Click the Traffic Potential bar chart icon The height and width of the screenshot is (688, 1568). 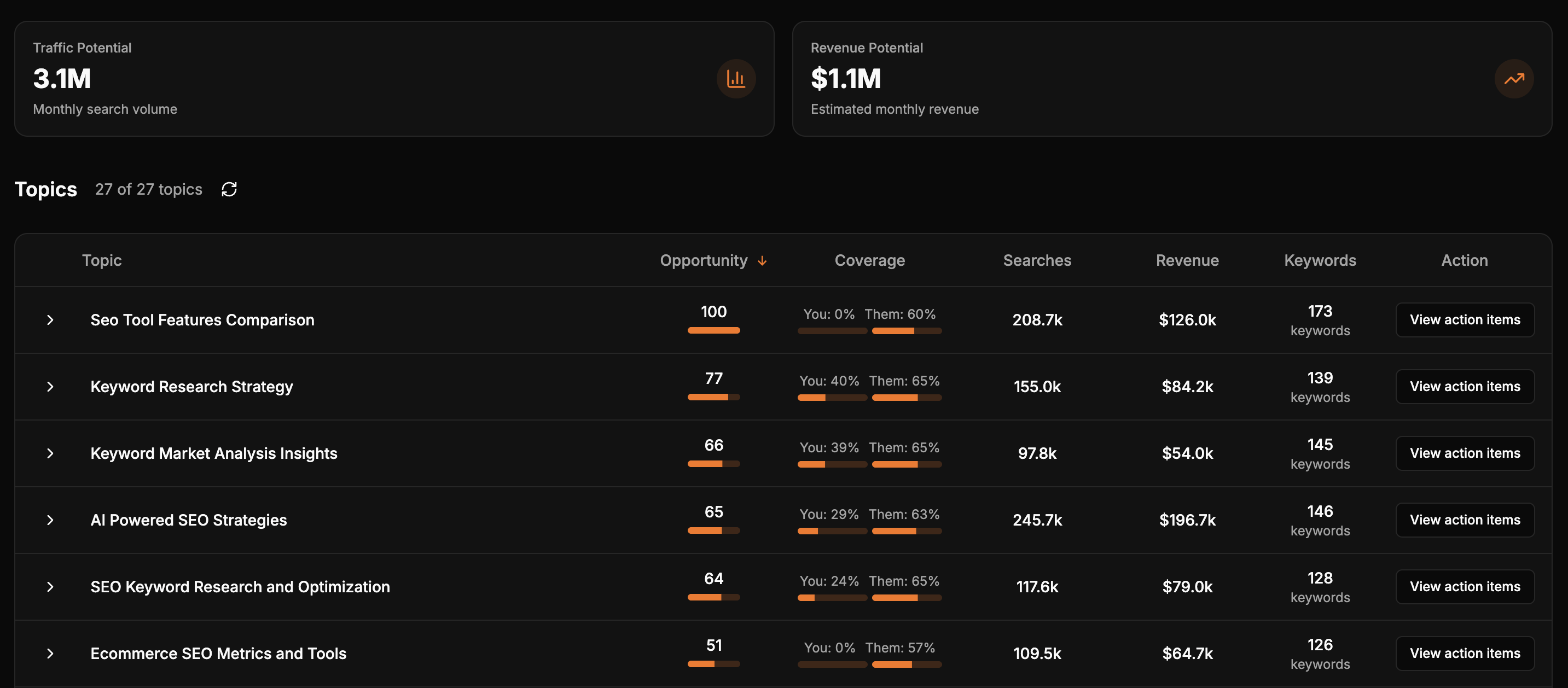[x=736, y=78]
